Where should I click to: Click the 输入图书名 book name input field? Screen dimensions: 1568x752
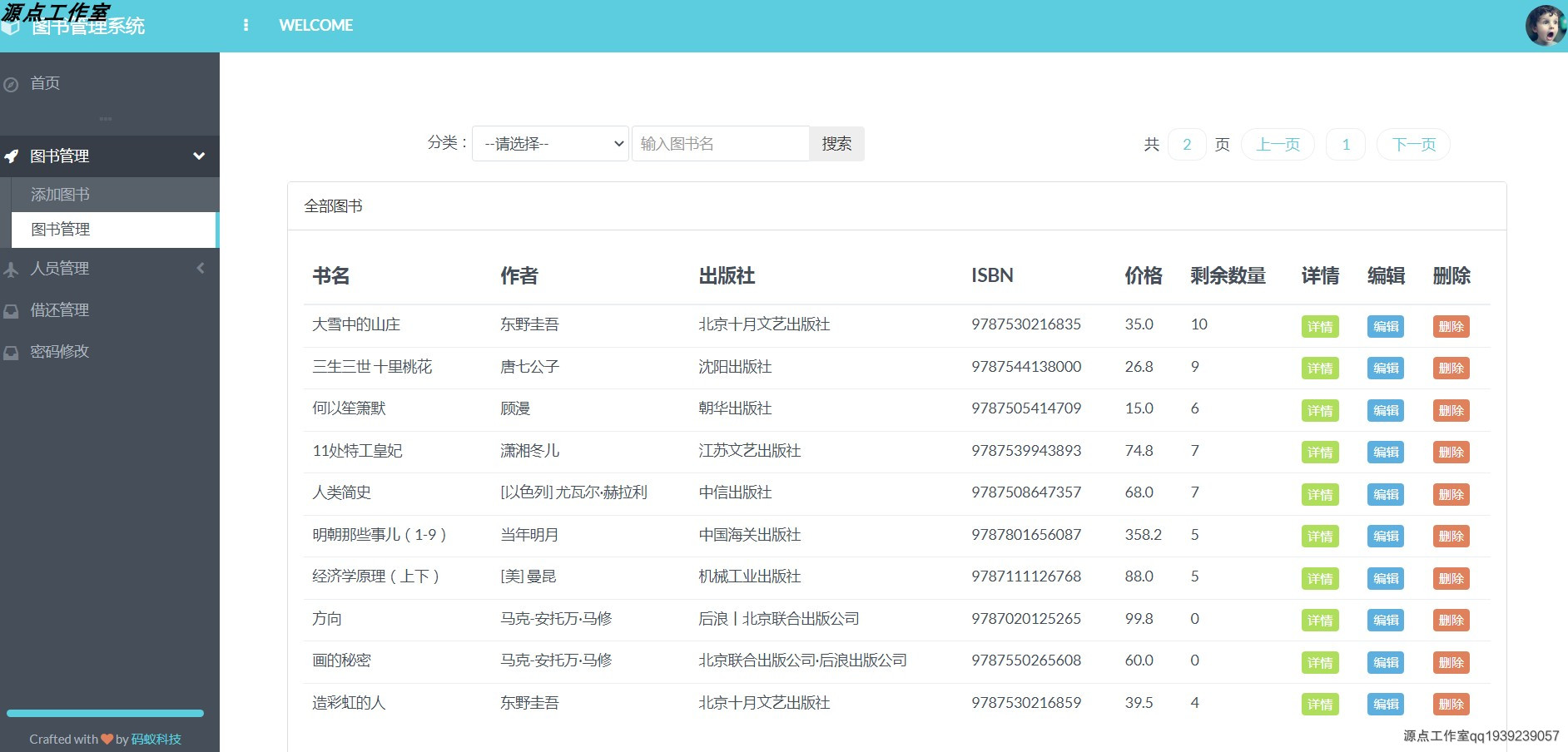pyautogui.click(x=720, y=143)
